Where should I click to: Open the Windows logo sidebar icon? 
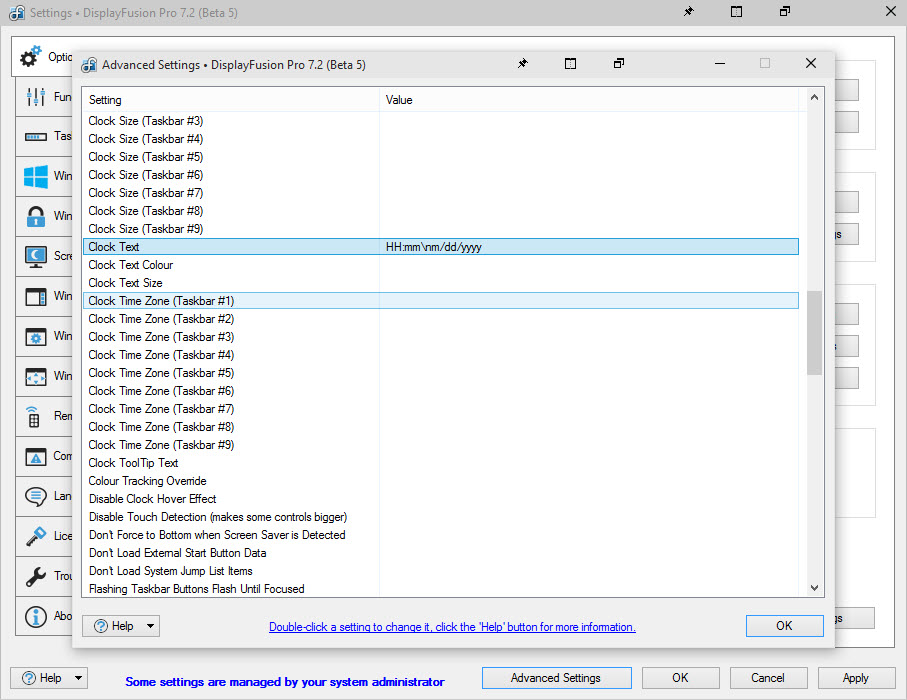point(36,177)
